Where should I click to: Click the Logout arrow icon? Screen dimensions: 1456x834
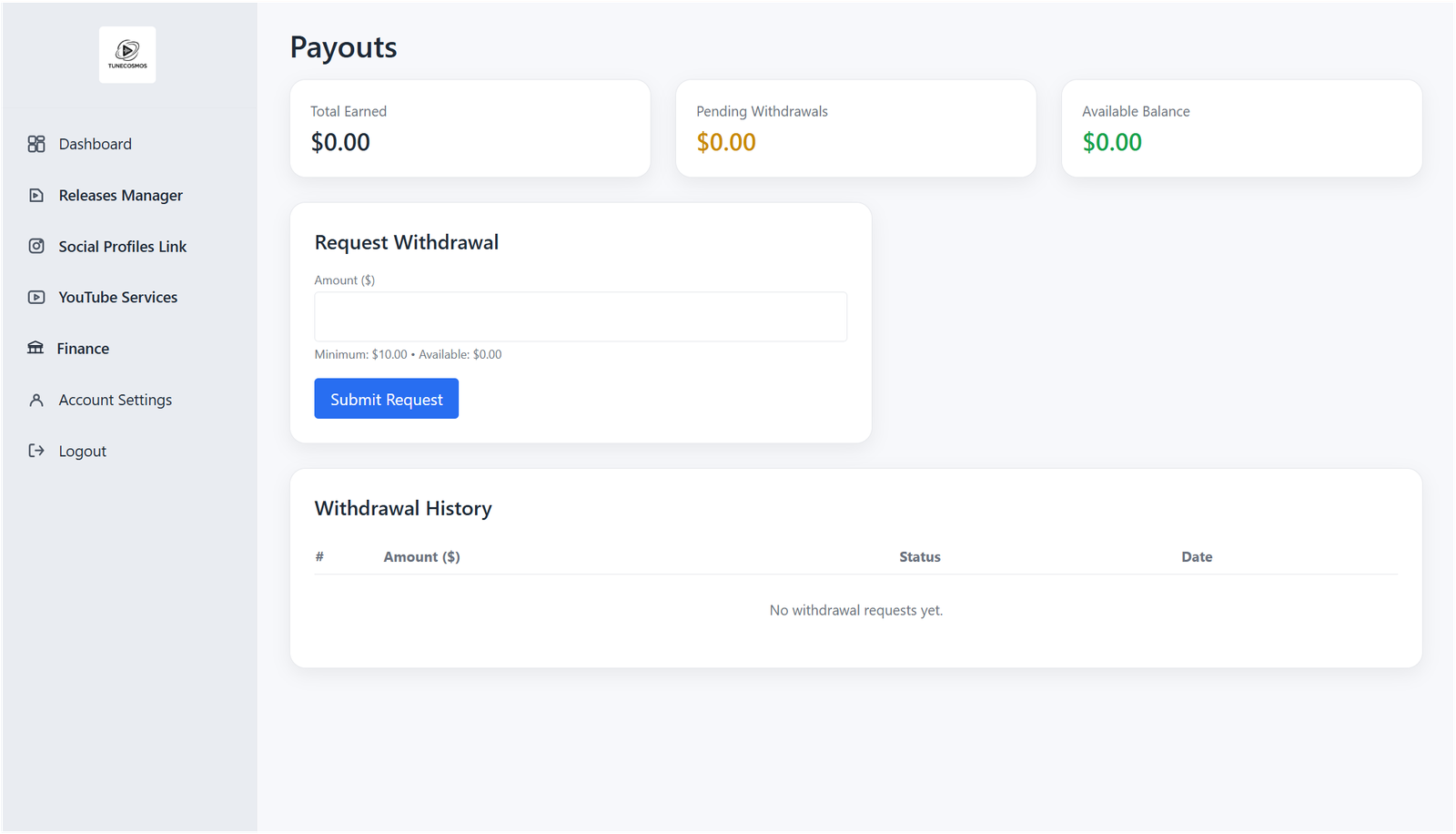[x=36, y=450]
